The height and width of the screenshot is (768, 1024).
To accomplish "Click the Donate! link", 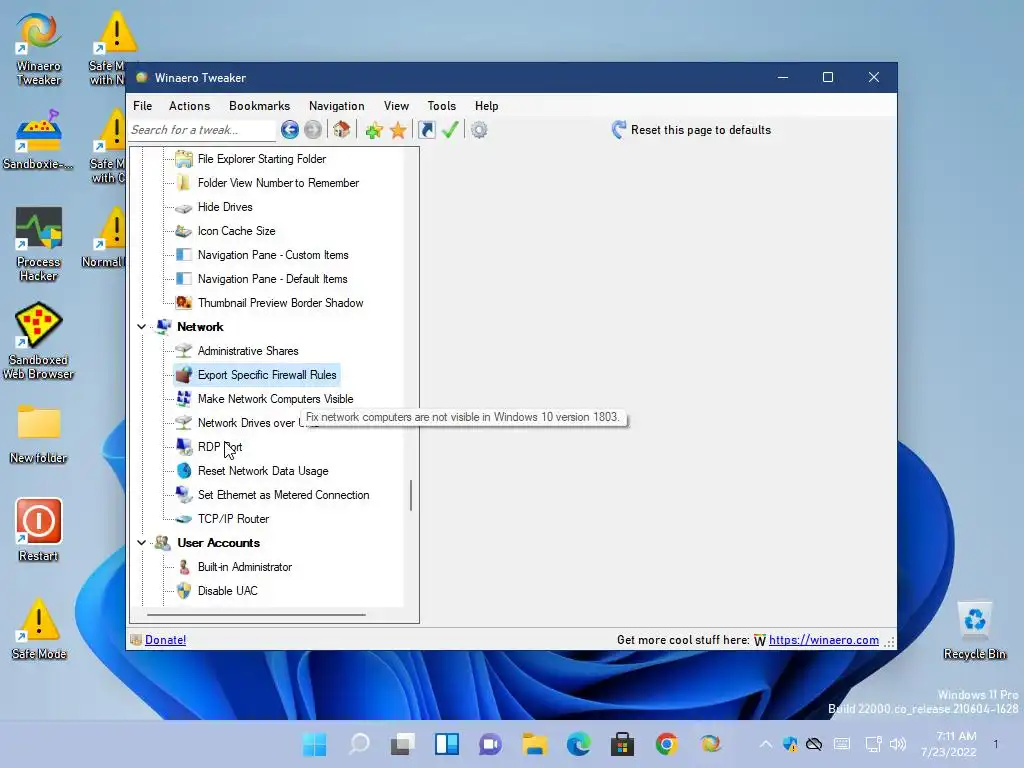I will [165, 640].
